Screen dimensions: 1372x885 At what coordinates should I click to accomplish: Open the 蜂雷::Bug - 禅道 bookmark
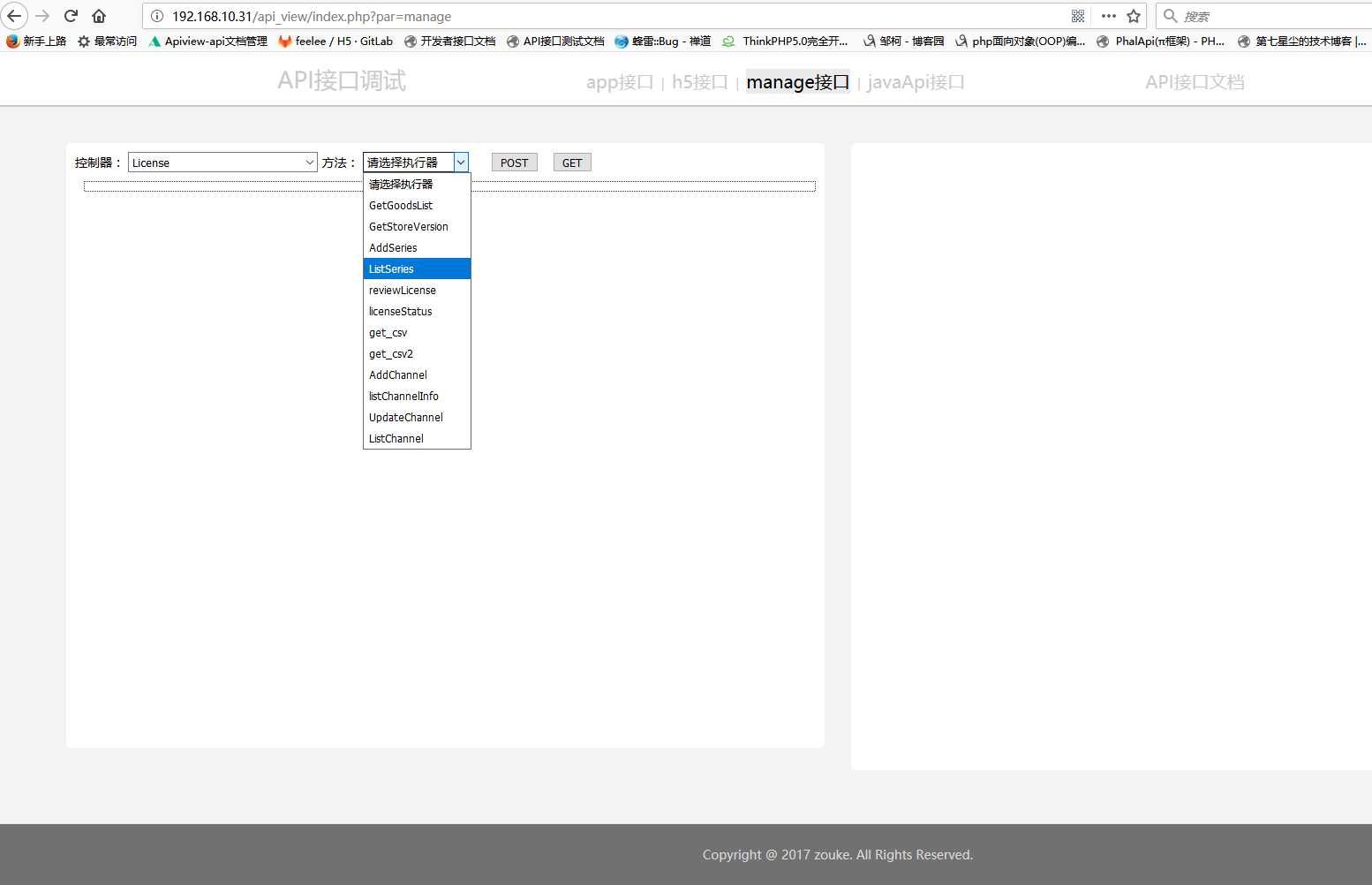663,41
